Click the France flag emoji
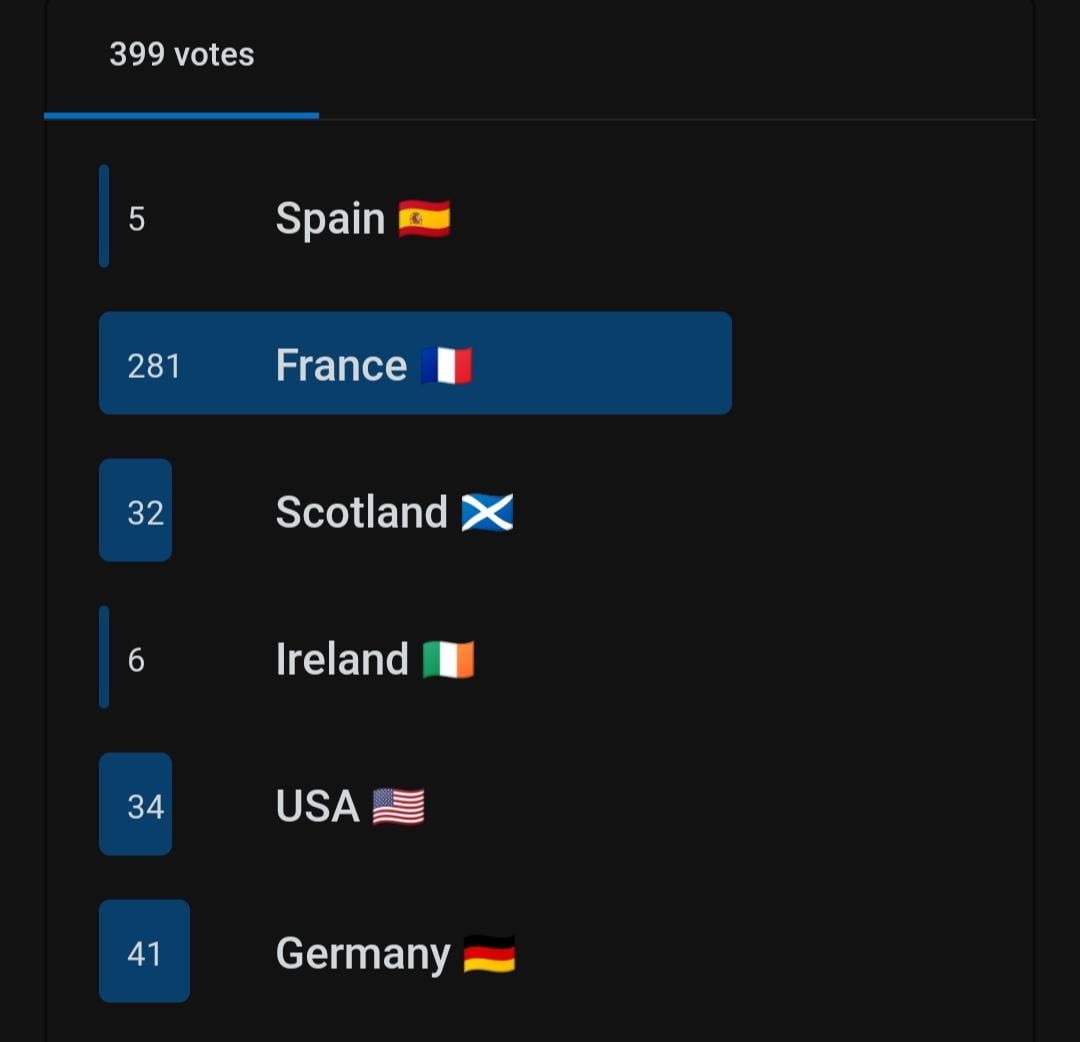 (446, 365)
